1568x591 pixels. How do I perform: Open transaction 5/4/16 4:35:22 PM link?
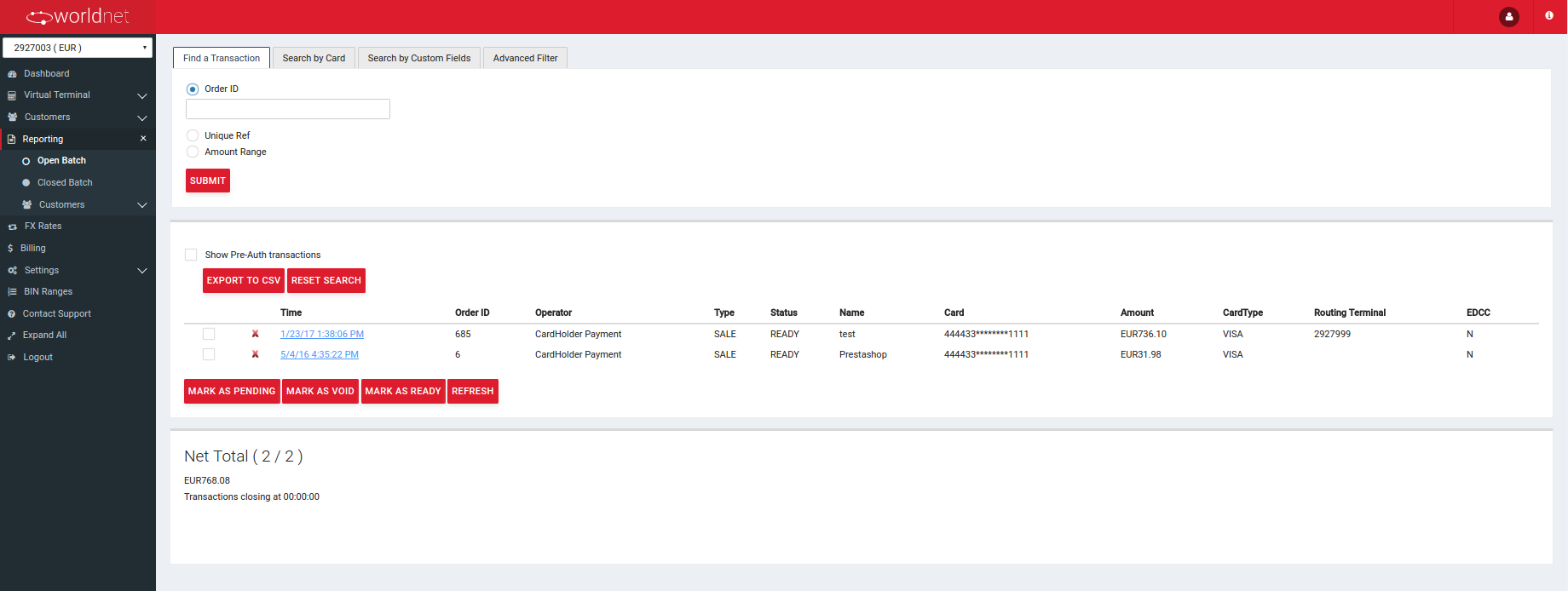(x=320, y=355)
